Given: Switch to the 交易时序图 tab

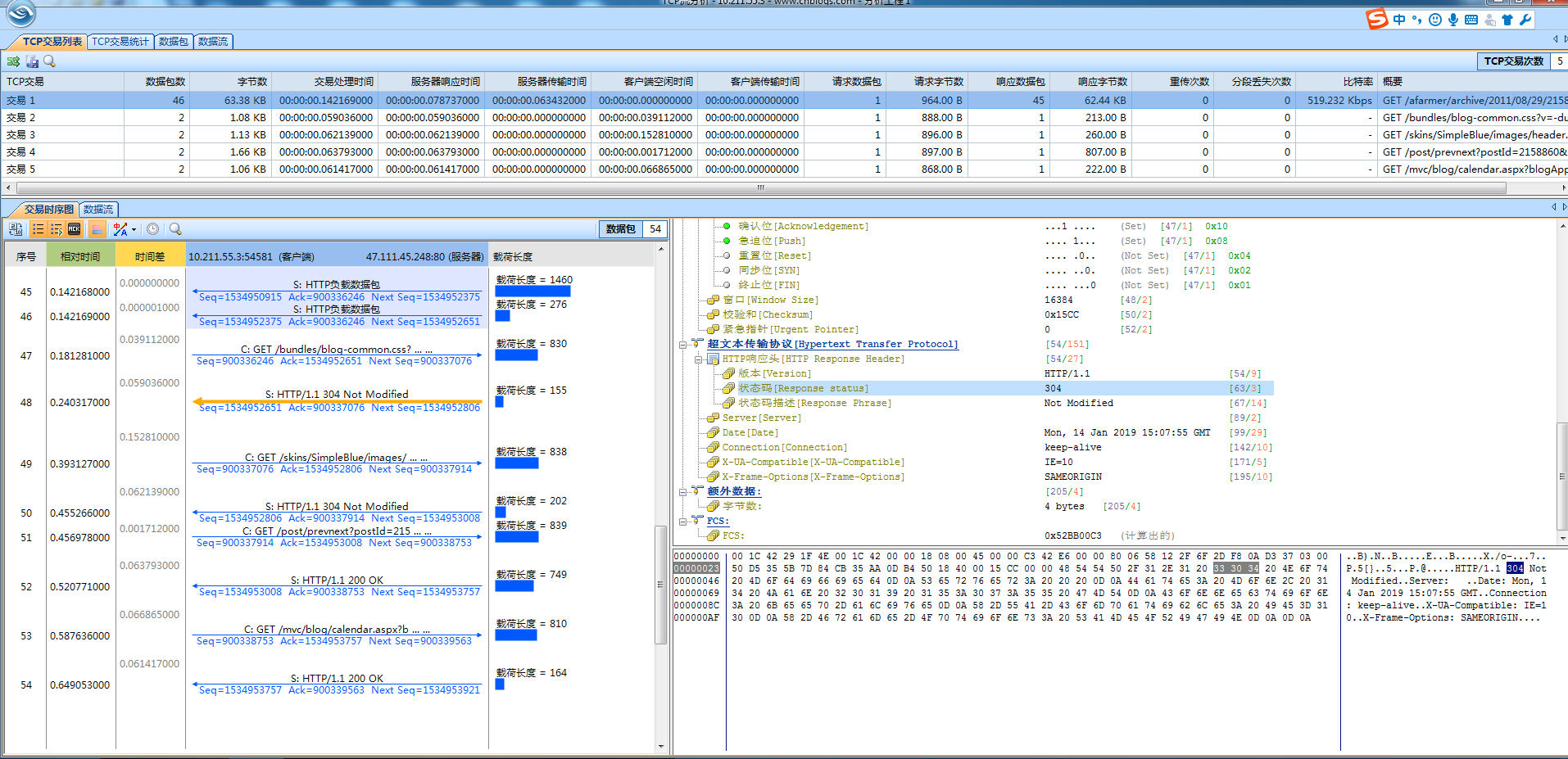Looking at the screenshot, I should (48, 209).
